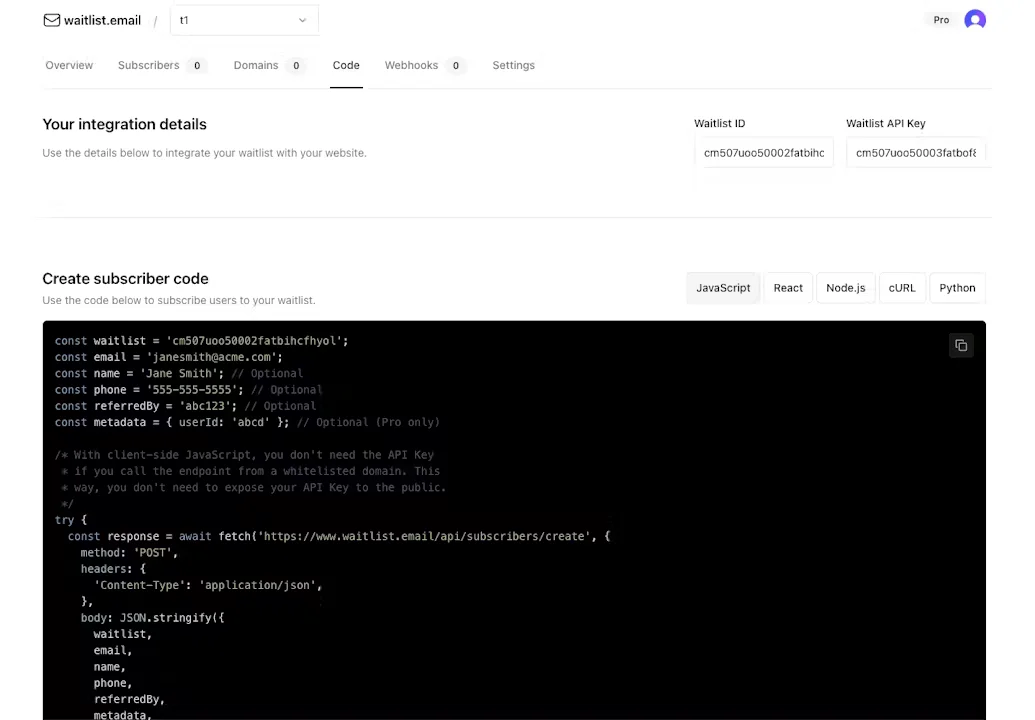Click the waitlist.email envelope logo icon
Viewport: 1035px width, 720px height.
51,20
